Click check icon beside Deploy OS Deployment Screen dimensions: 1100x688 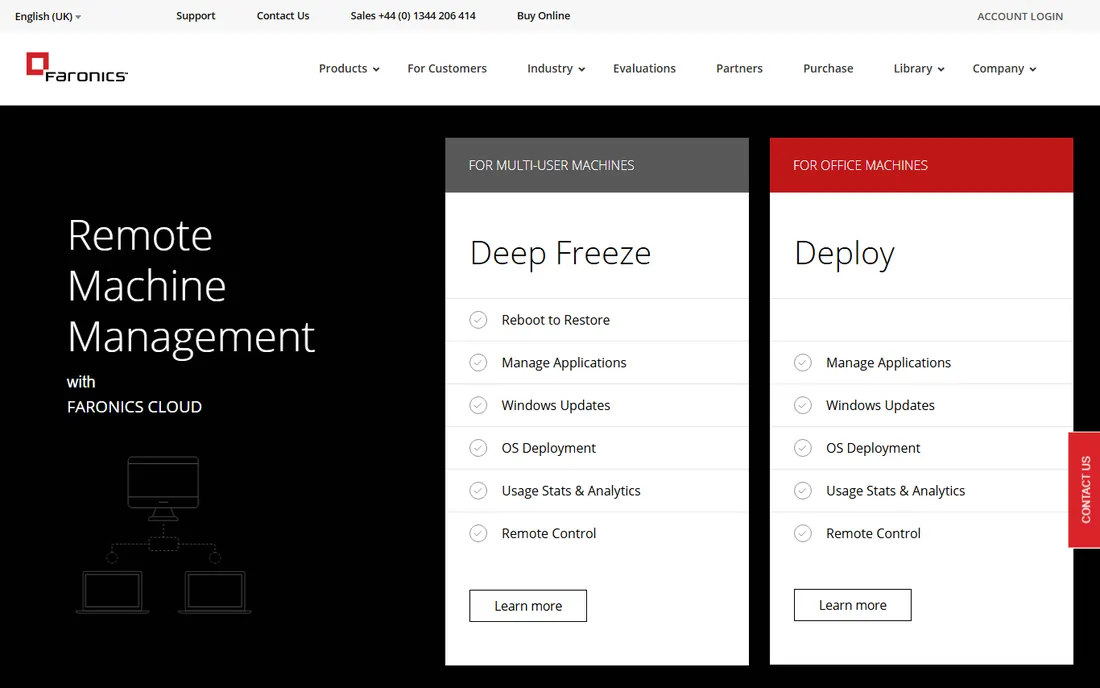[x=803, y=448]
